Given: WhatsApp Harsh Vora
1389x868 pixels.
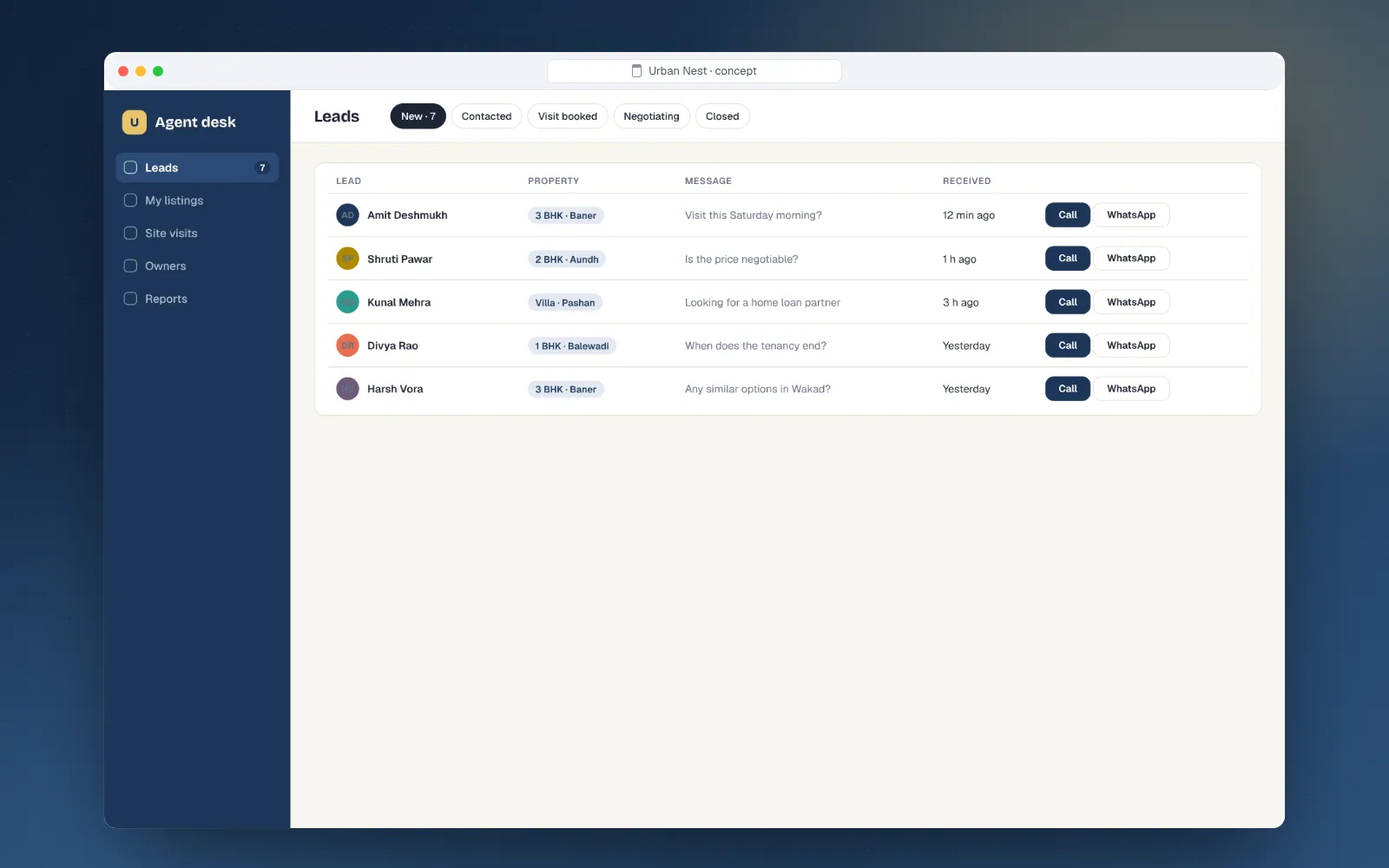Looking at the screenshot, I should point(1131,389).
